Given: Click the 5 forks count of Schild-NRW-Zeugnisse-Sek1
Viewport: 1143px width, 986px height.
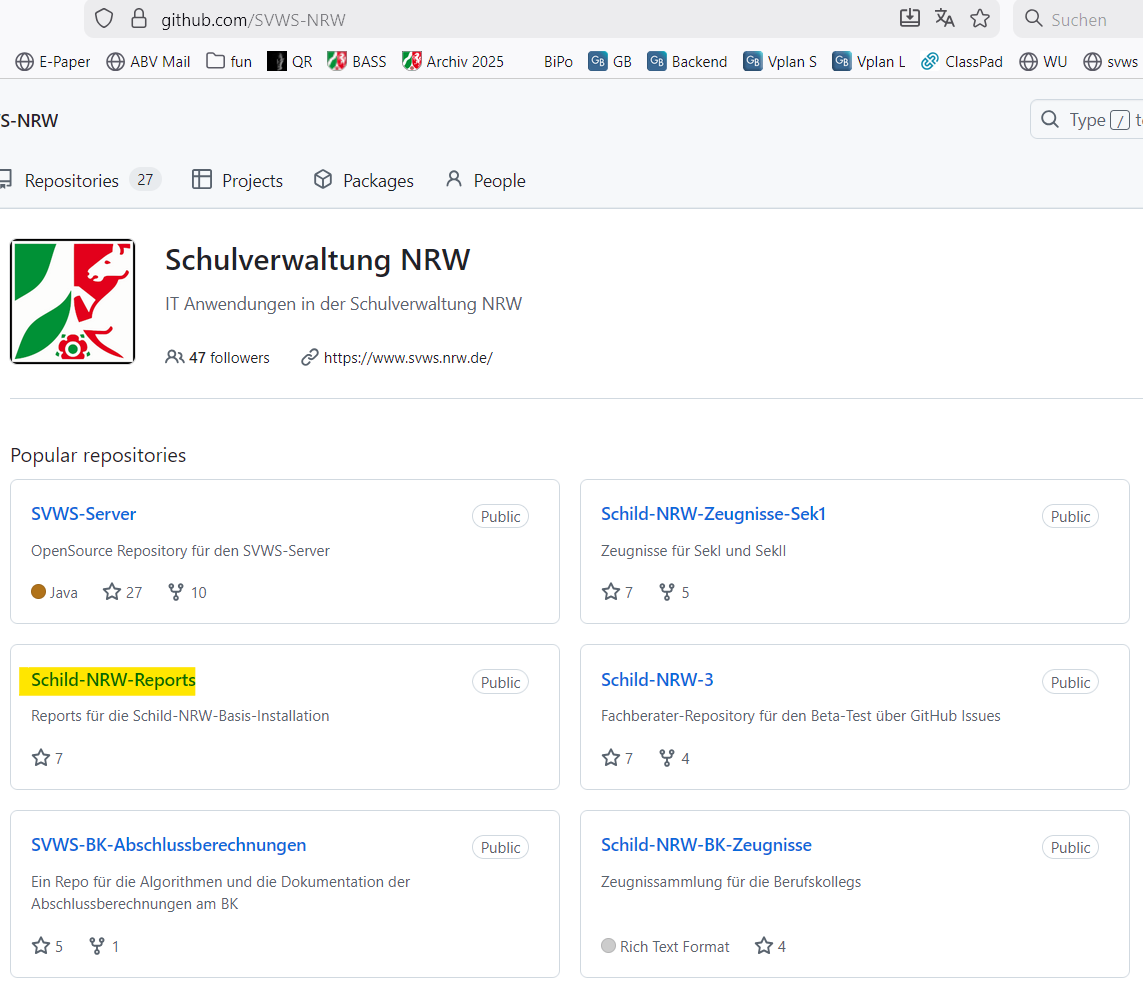Looking at the screenshot, I should point(674,592).
